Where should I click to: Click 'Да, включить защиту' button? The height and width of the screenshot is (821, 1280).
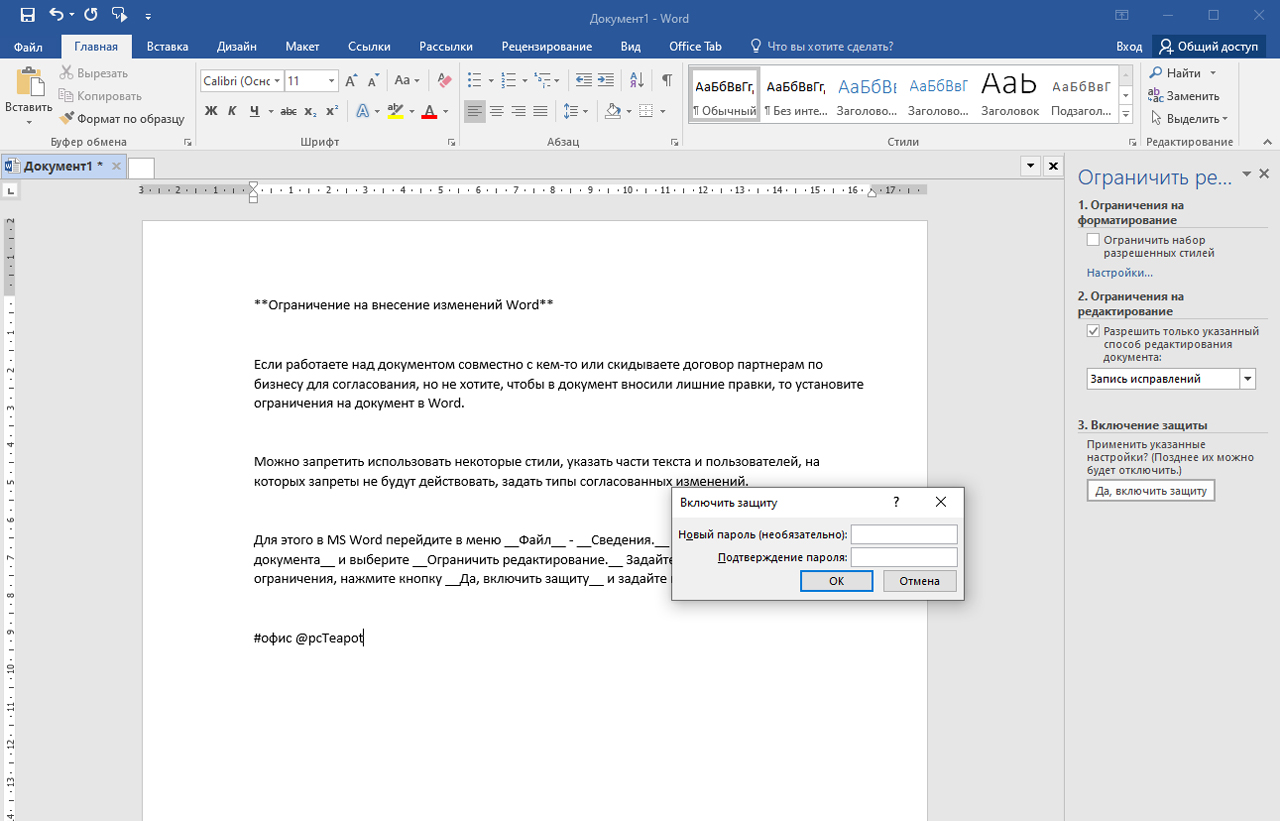(1151, 491)
